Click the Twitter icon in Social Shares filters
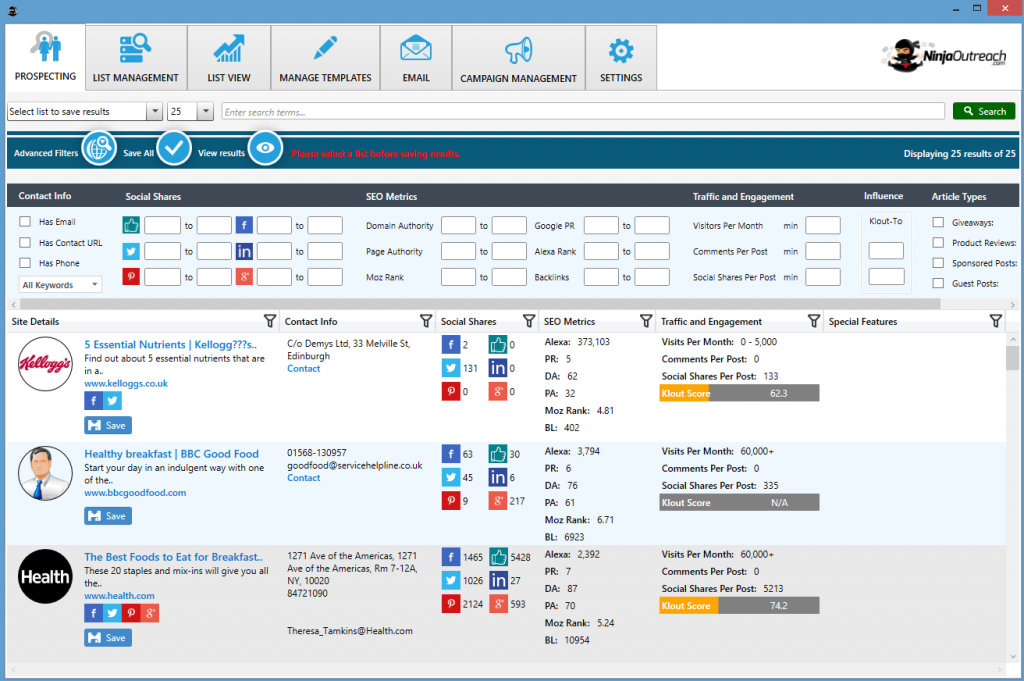This screenshot has width=1024, height=681. pos(131,251)
